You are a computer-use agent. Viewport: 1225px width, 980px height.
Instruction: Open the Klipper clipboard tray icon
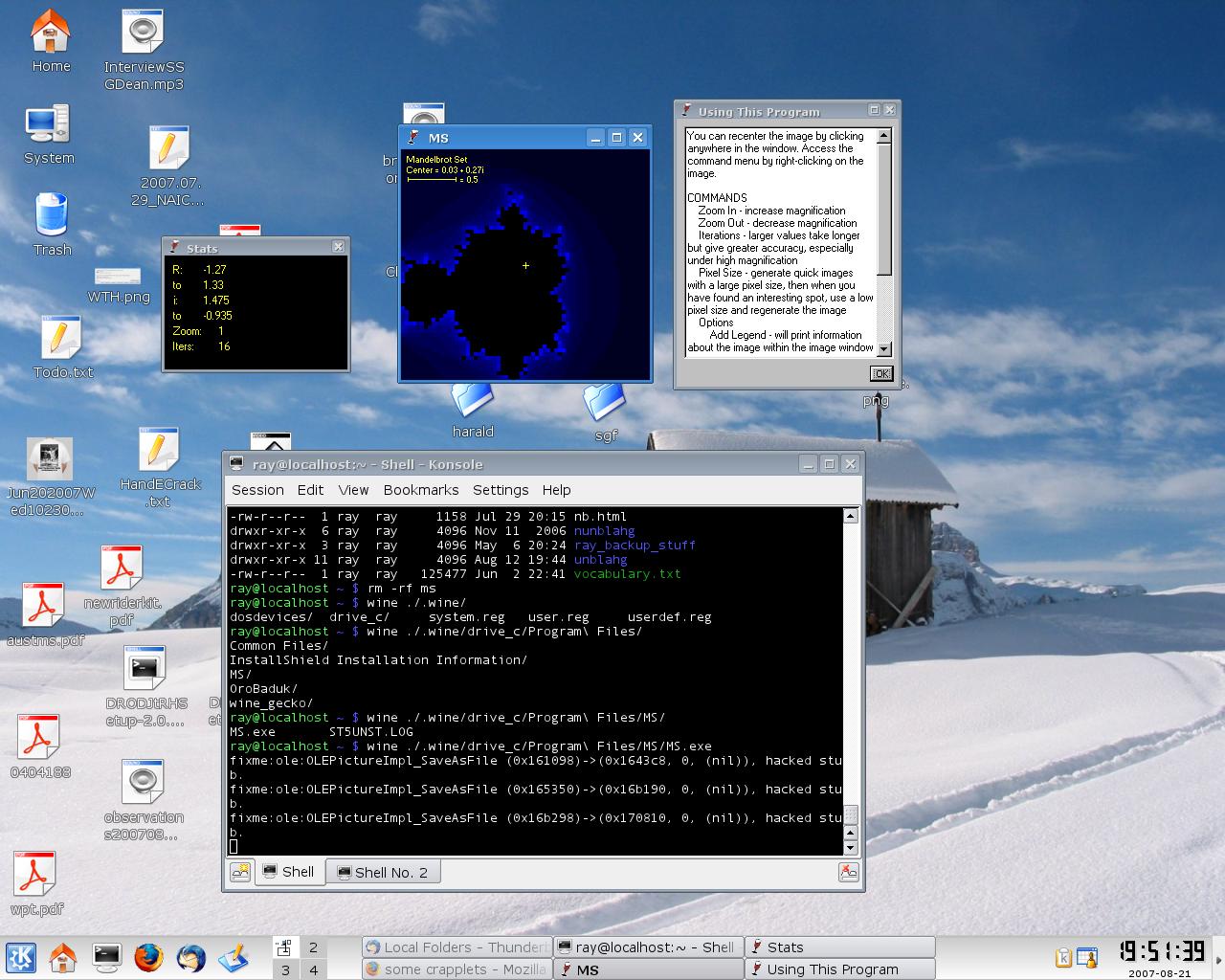pos(1063,957)
